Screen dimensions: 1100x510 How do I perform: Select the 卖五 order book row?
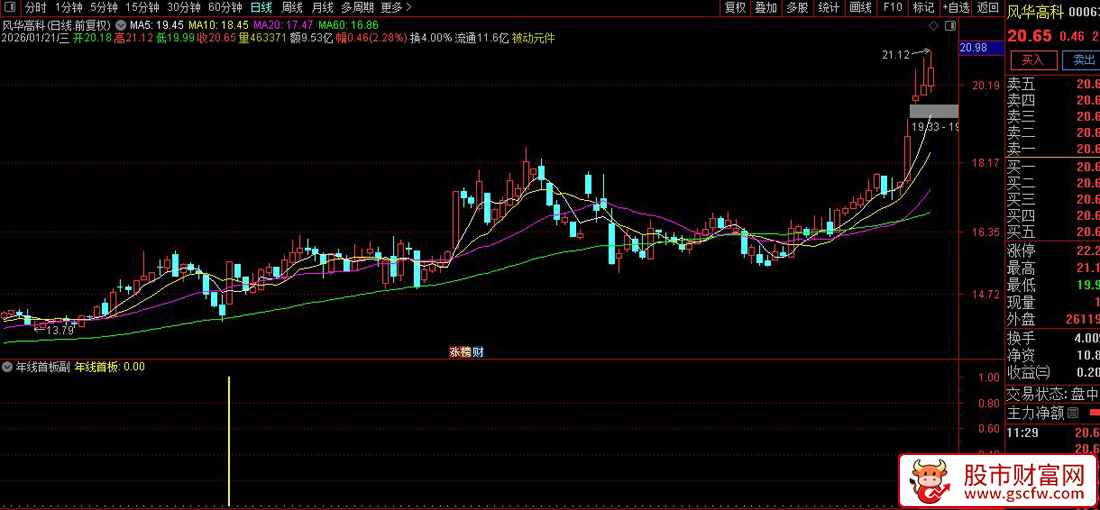[1053, 84]
